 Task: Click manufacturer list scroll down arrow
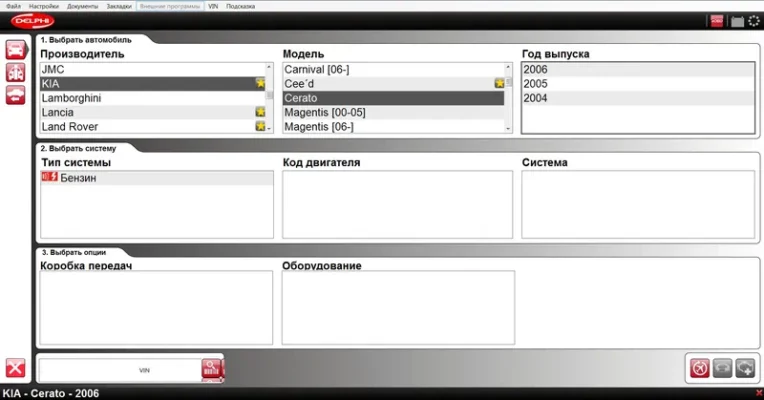(x=269, y=129)
